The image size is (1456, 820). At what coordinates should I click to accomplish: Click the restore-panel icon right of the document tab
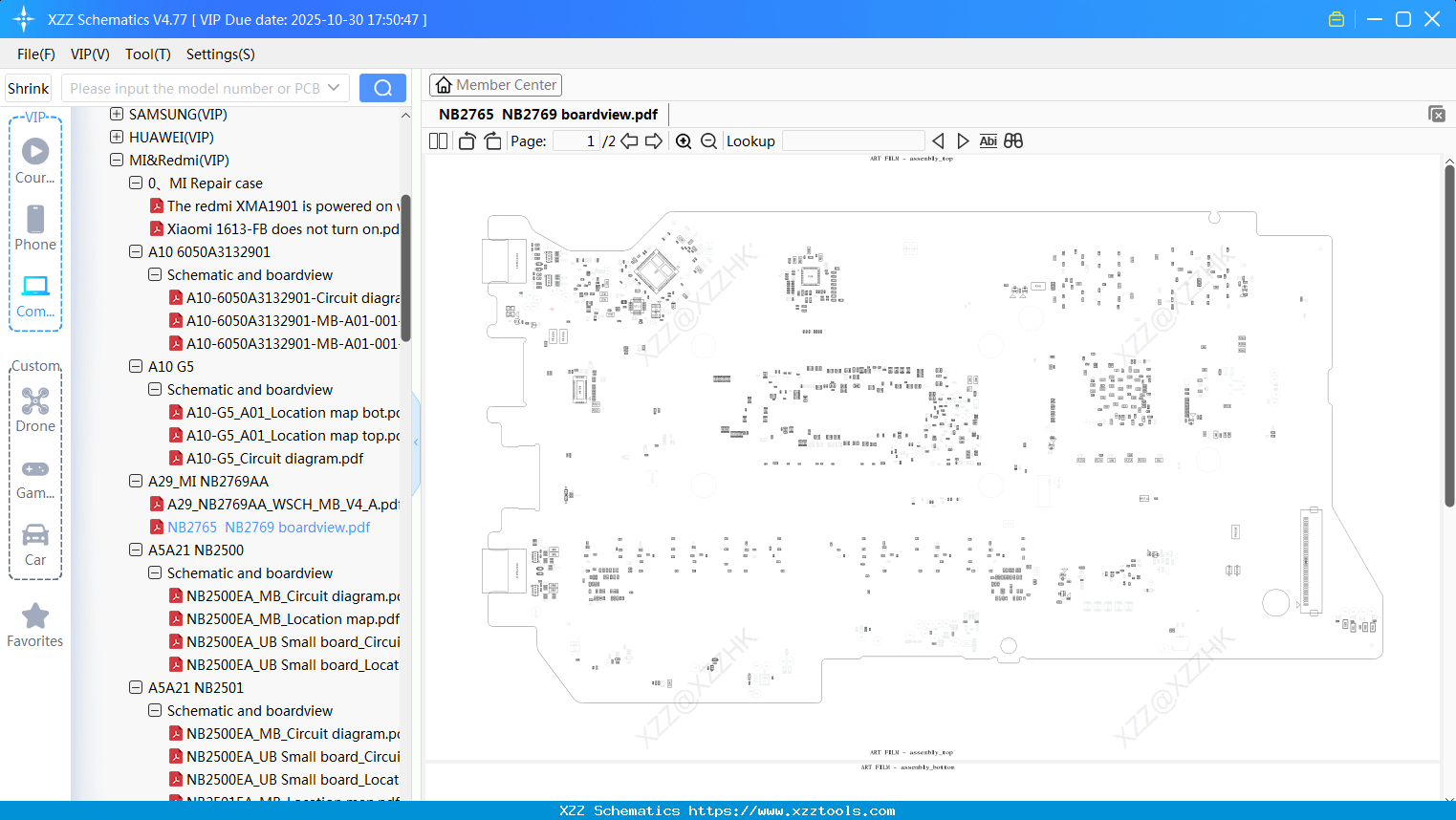(1437, 114)
